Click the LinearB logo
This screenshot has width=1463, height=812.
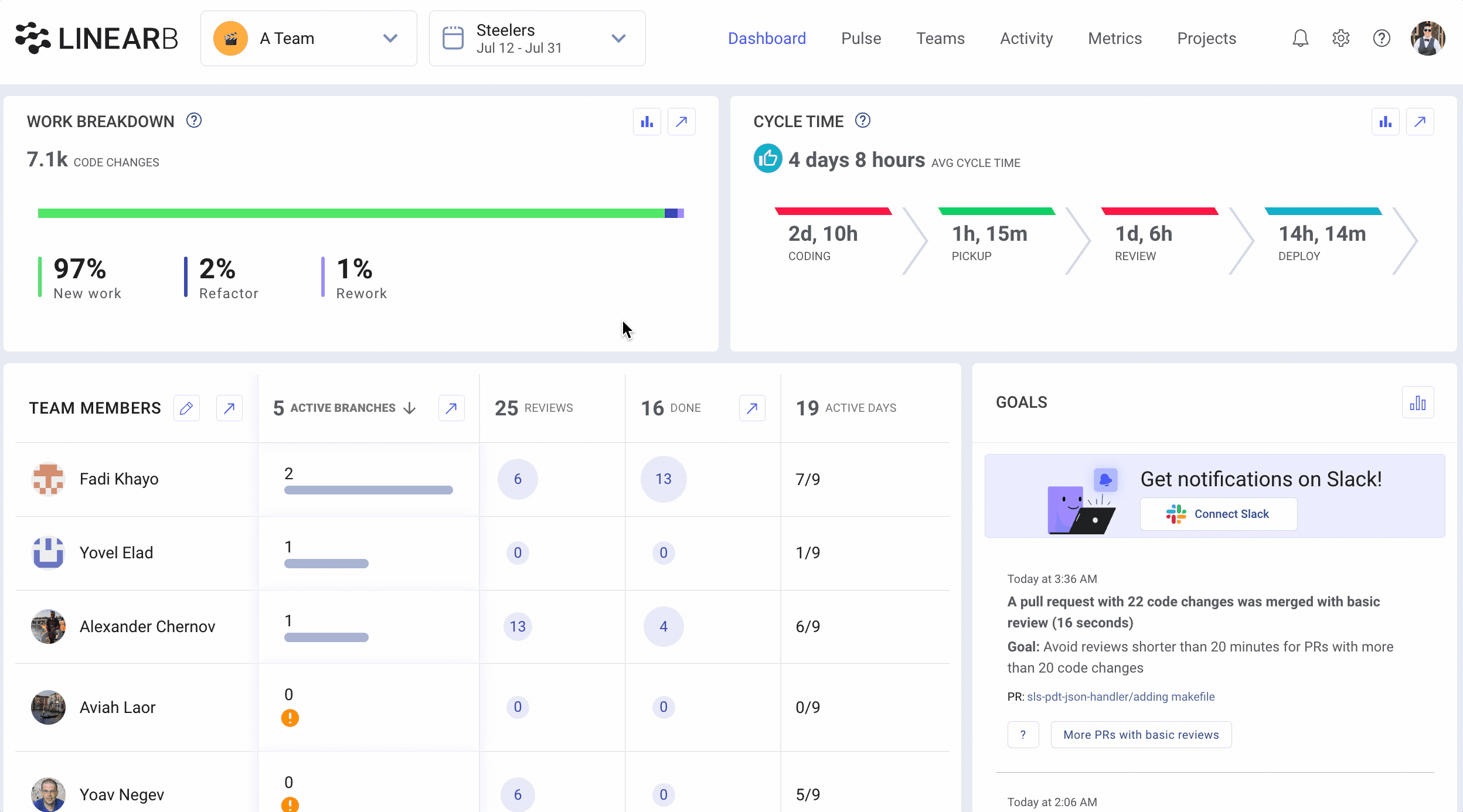pos(96,39)
